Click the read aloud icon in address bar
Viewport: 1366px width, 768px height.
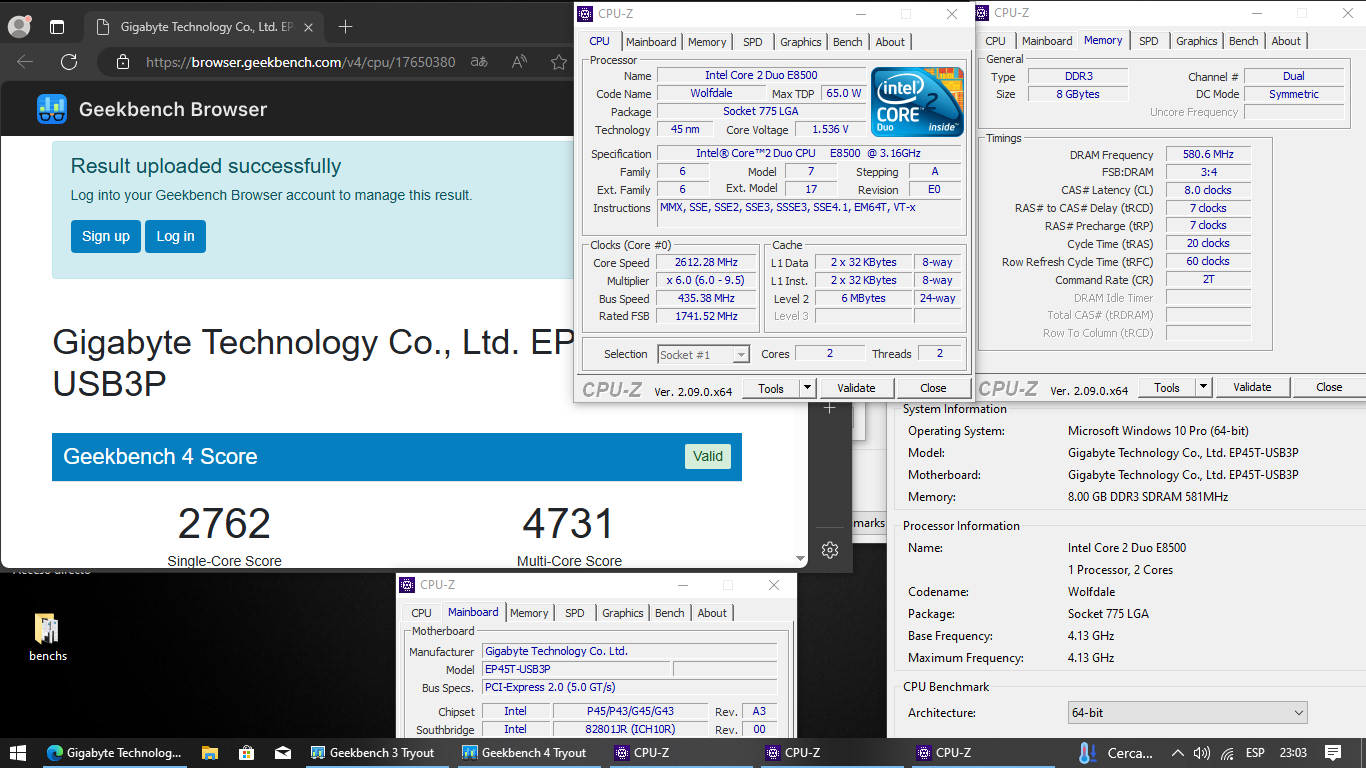click(x=519, y=62)
